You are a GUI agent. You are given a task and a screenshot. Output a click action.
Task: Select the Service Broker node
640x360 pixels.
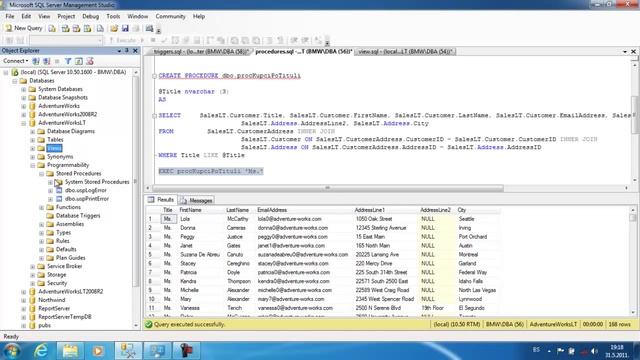(64, 266)
